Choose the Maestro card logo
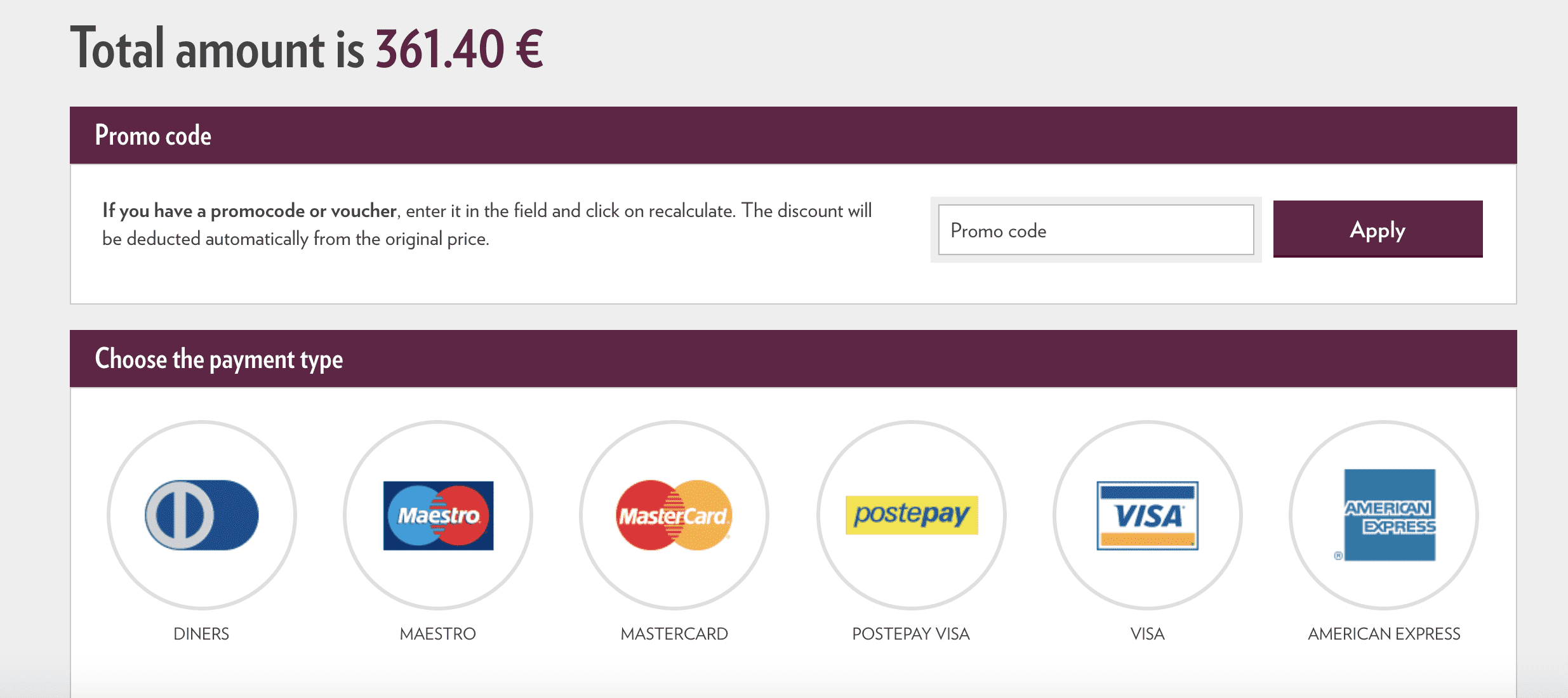This screenshot has height=698, width=1568. tap(438, 515)
